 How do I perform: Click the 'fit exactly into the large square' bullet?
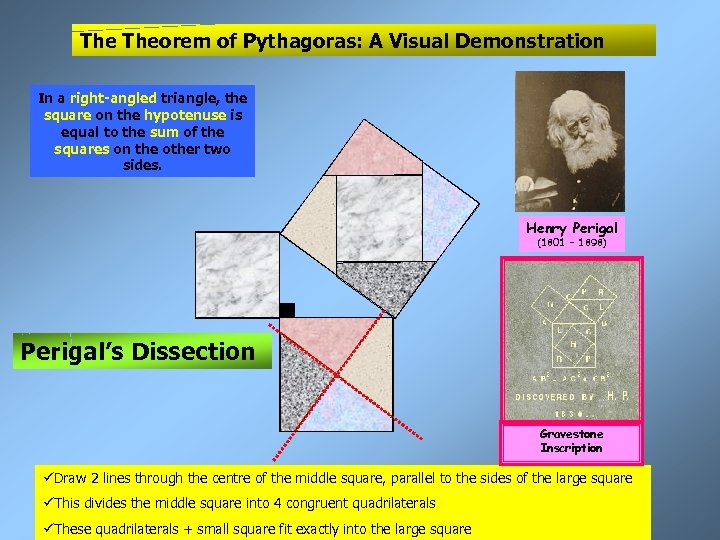tap(258, 529)
